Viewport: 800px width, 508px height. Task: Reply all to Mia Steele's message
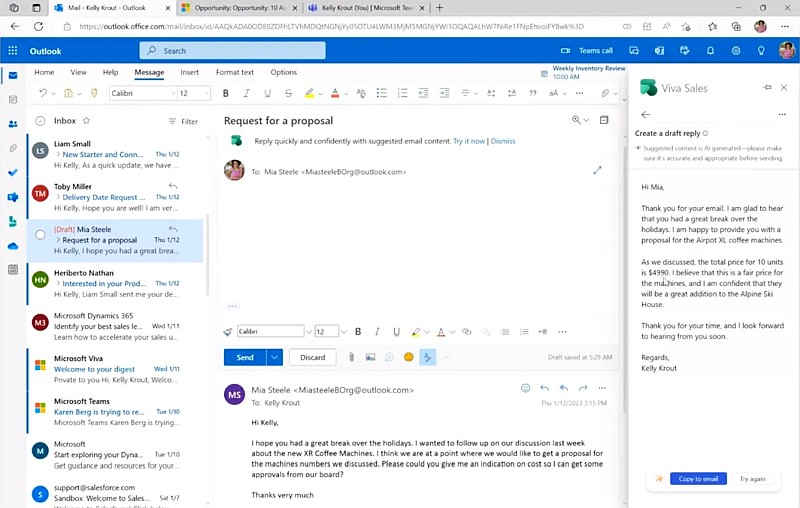pos(564,388)
